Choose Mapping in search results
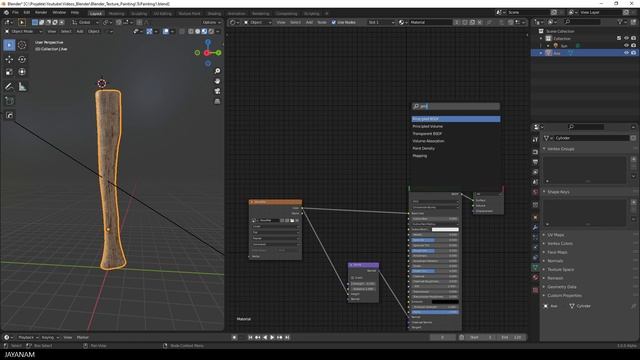Image resolution: width=640 pixels, height=360 pixels. [x=456, y=156]
